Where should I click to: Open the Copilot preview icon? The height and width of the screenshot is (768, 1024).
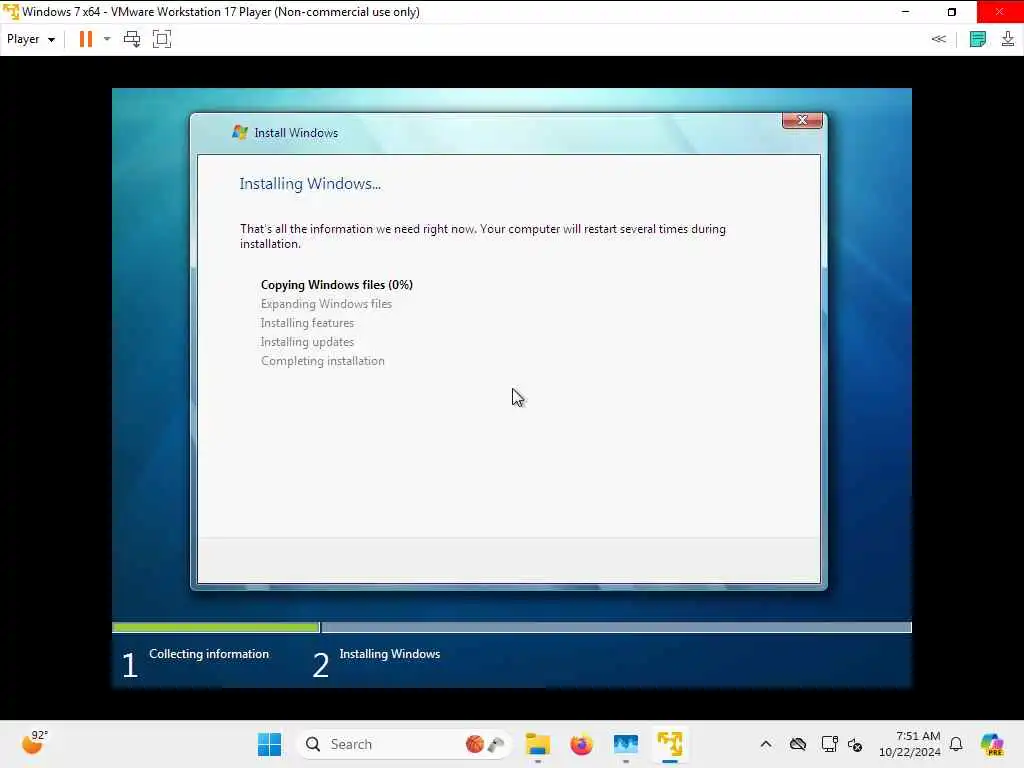(992, 744)
